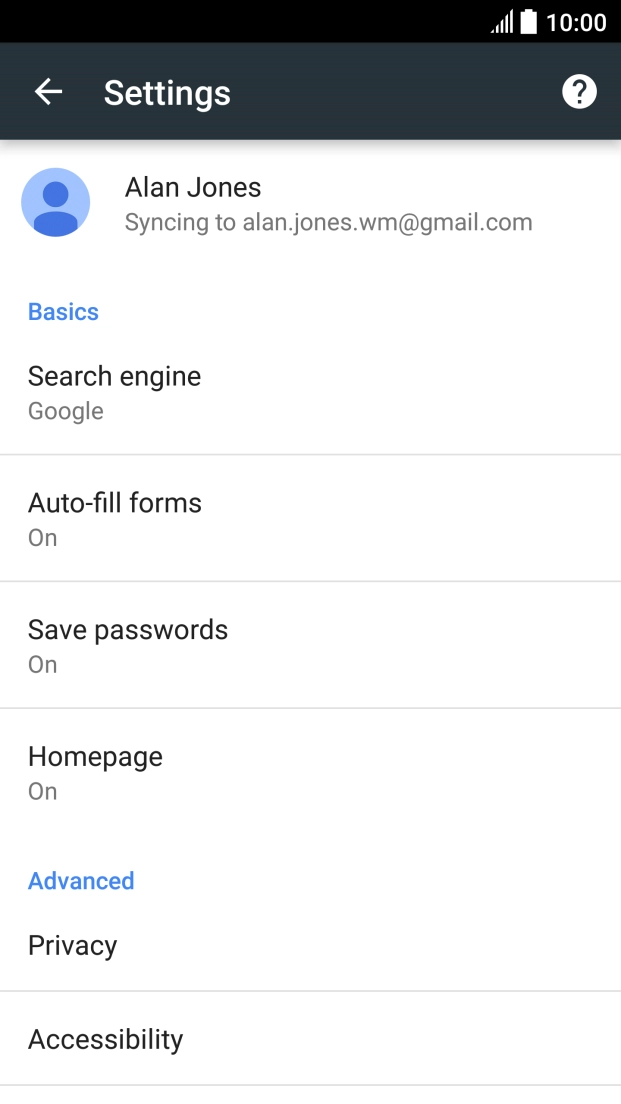Image resolution: width=621 pixels, height=1104 pixels.
Task: Open Homepage setting
Action: pyautogui.click(x=95, y=757)
